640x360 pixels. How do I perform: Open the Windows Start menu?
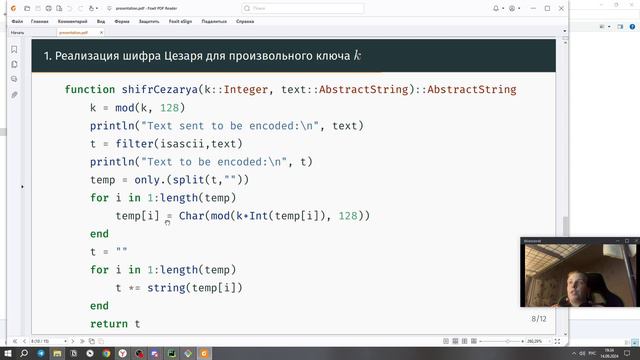(8, 353)
